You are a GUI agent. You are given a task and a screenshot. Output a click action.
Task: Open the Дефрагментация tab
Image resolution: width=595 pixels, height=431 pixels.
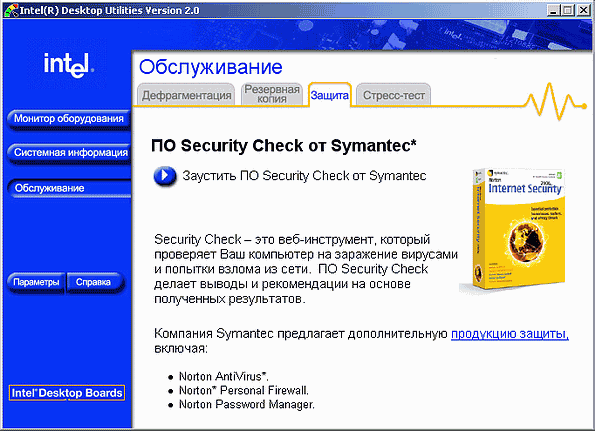(x=186, y=95)
